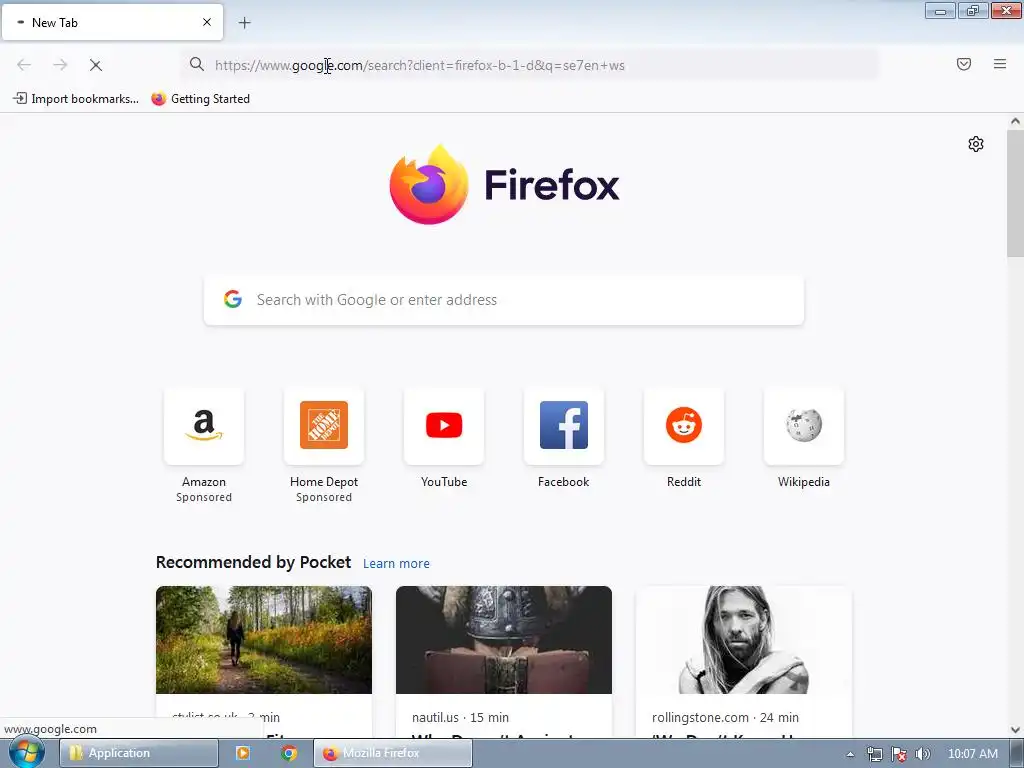Go back with the back arrow

coord(24,65)
